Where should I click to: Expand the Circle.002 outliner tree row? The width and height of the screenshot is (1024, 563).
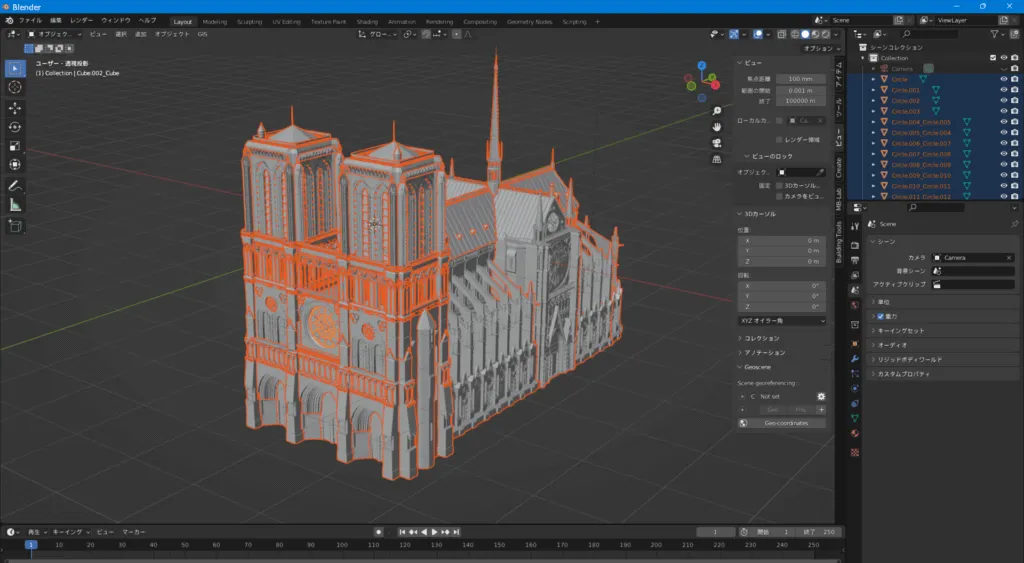873,101
